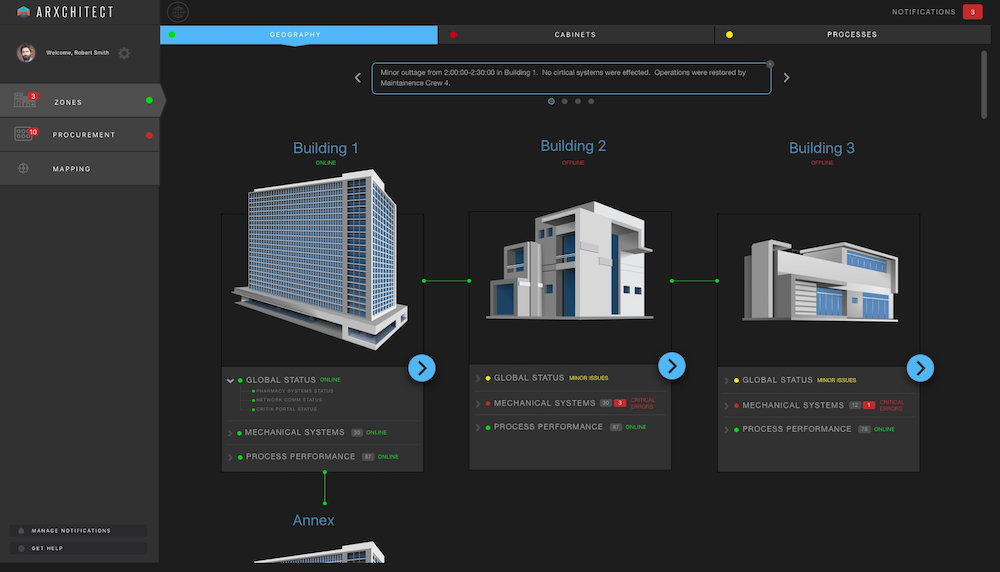Viewport: 1000px width, 572px height.
Task: Click the red notifications count badge
Action: pos(971,12)
